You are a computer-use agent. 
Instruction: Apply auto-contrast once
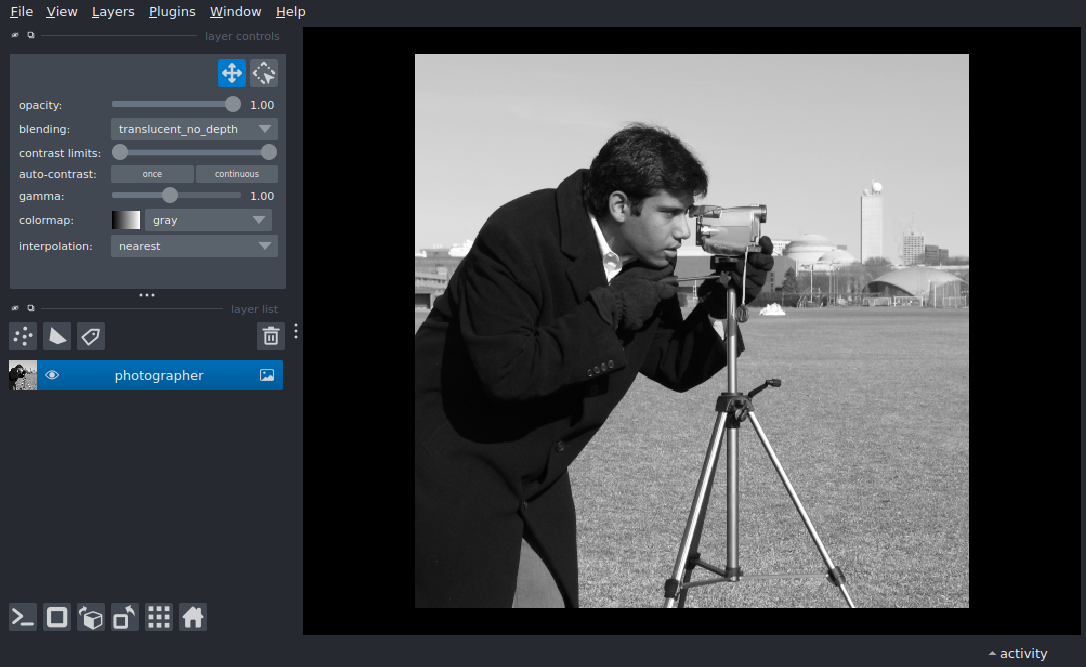(152, 174)
